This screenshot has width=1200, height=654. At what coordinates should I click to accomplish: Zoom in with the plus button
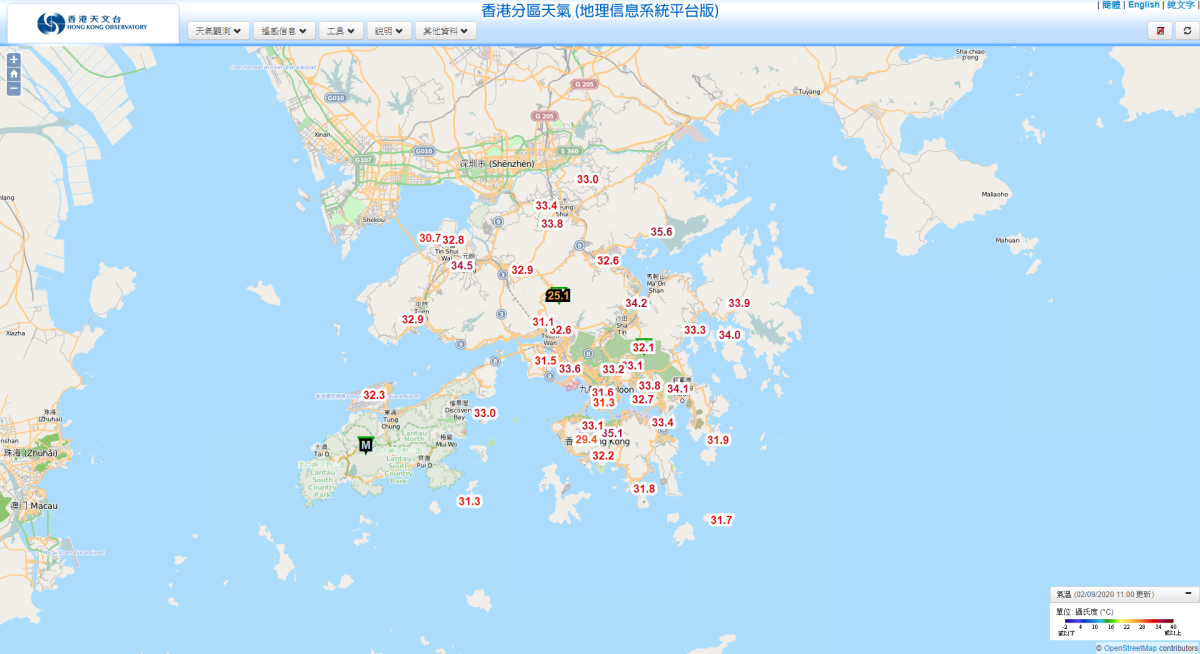[14, 59]
